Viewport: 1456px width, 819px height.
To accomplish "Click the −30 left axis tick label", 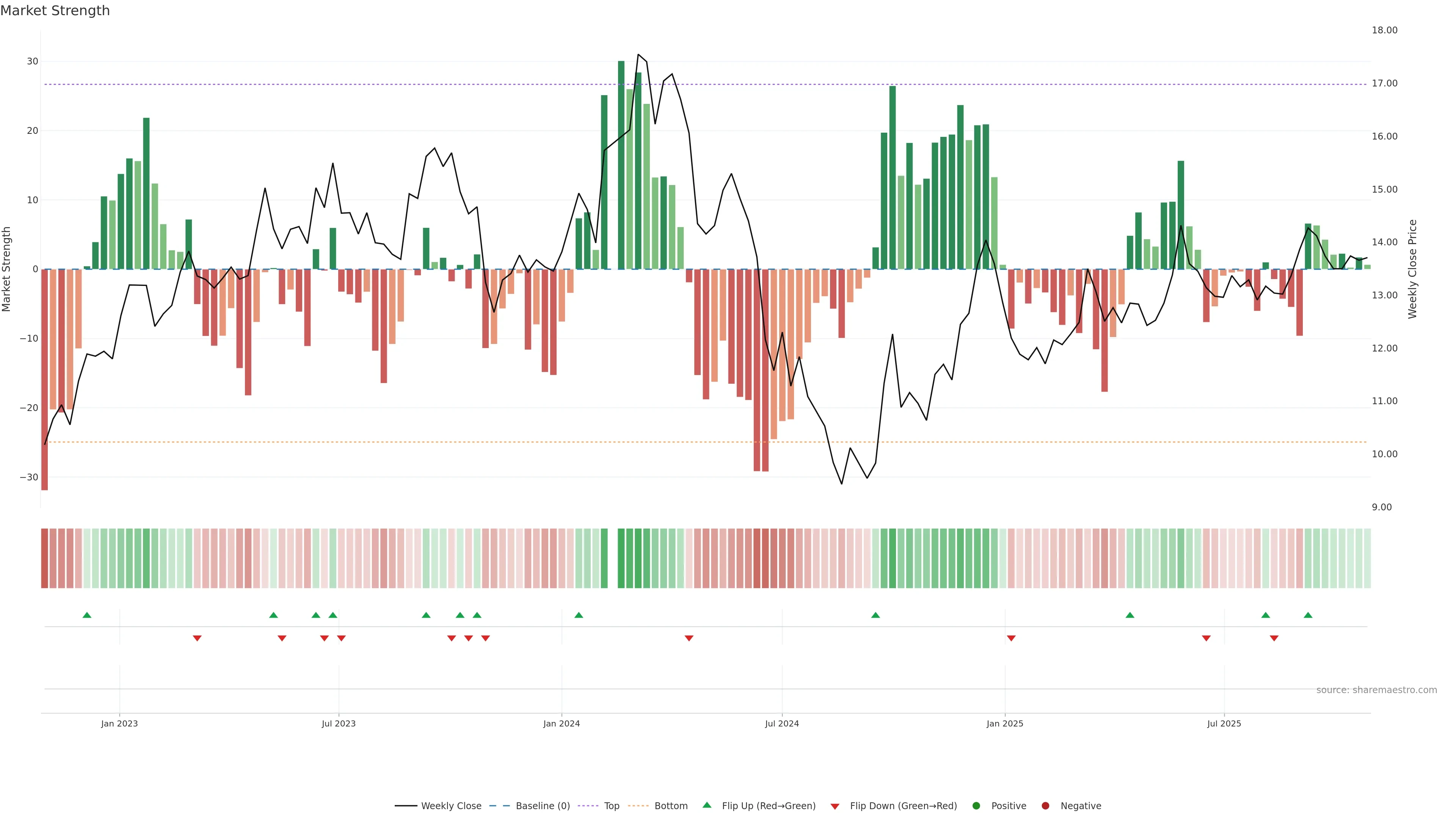I will [x=29, y=477].
